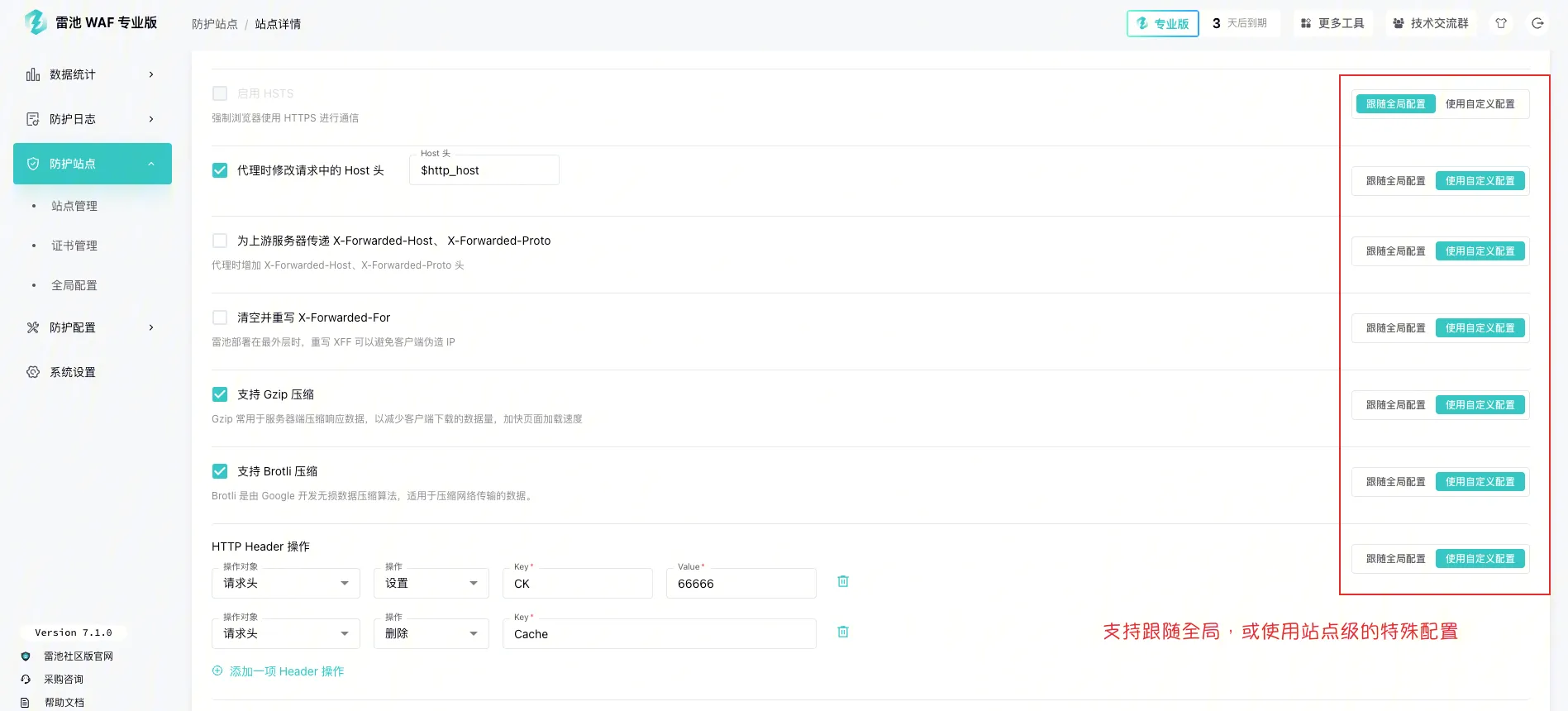This screenshot has height=711, width=1568.
Task: Delete the Cache header row with trash icon
Action: (x=842, y=632)
